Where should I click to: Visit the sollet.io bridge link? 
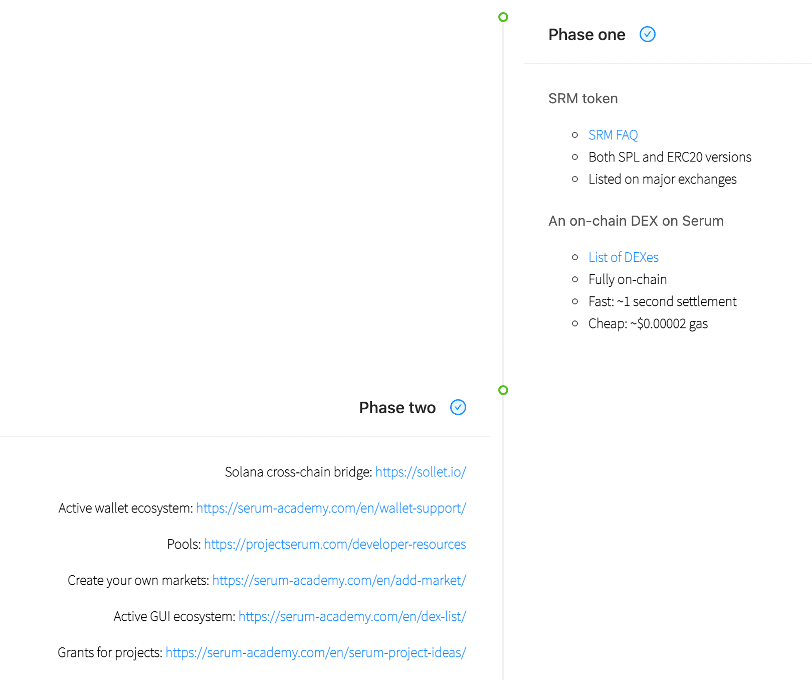[x=420, y=472]
